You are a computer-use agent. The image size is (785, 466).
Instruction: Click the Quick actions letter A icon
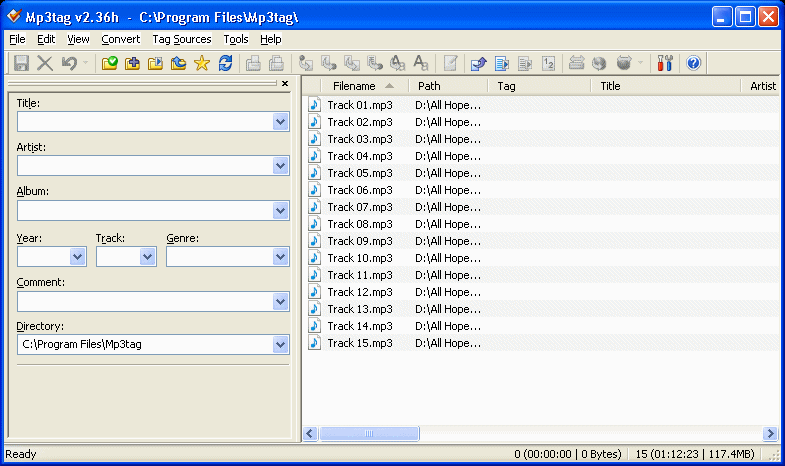pos(421,63)
